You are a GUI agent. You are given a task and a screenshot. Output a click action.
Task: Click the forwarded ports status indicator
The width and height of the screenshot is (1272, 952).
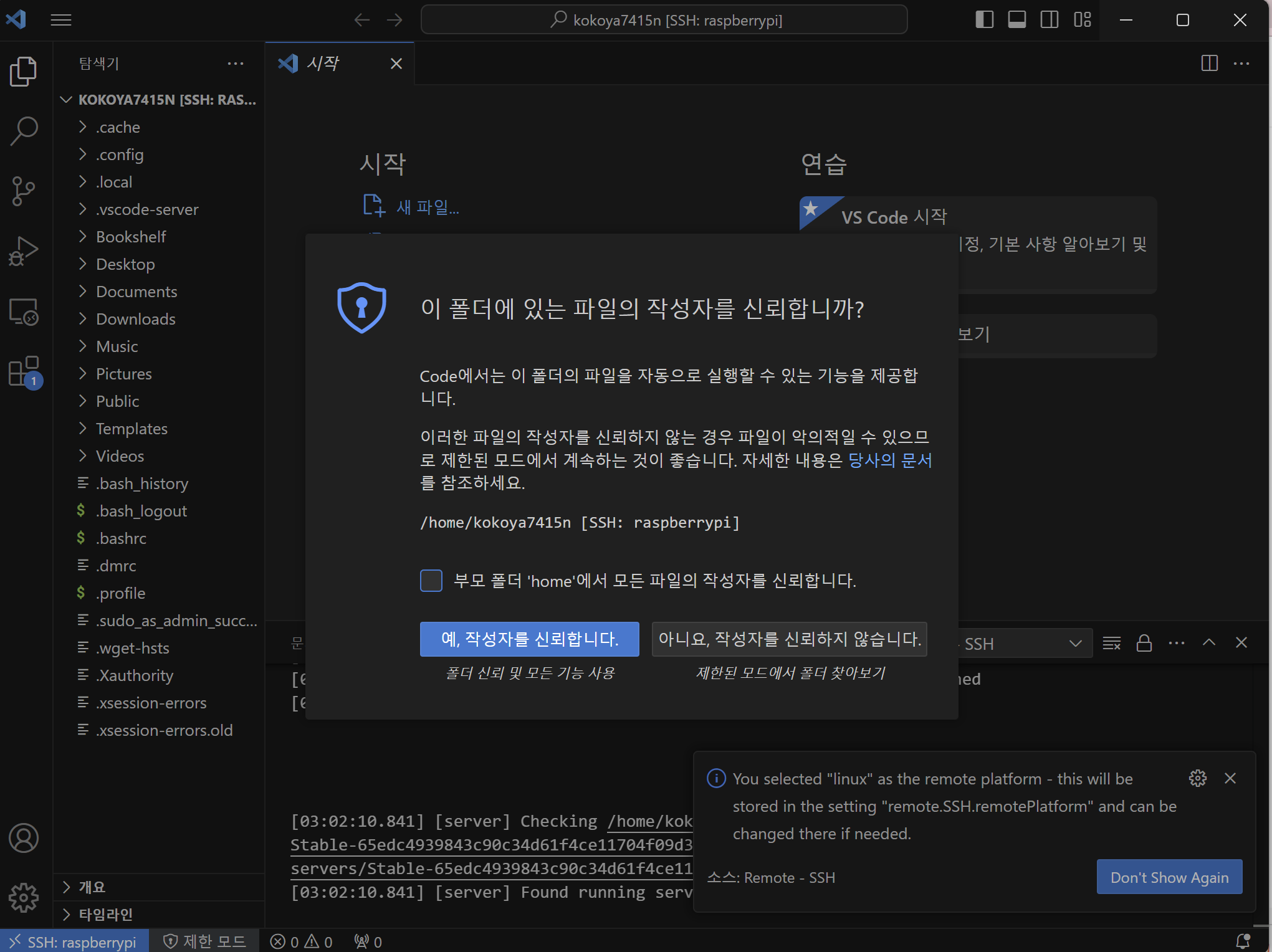pos(368,941)
